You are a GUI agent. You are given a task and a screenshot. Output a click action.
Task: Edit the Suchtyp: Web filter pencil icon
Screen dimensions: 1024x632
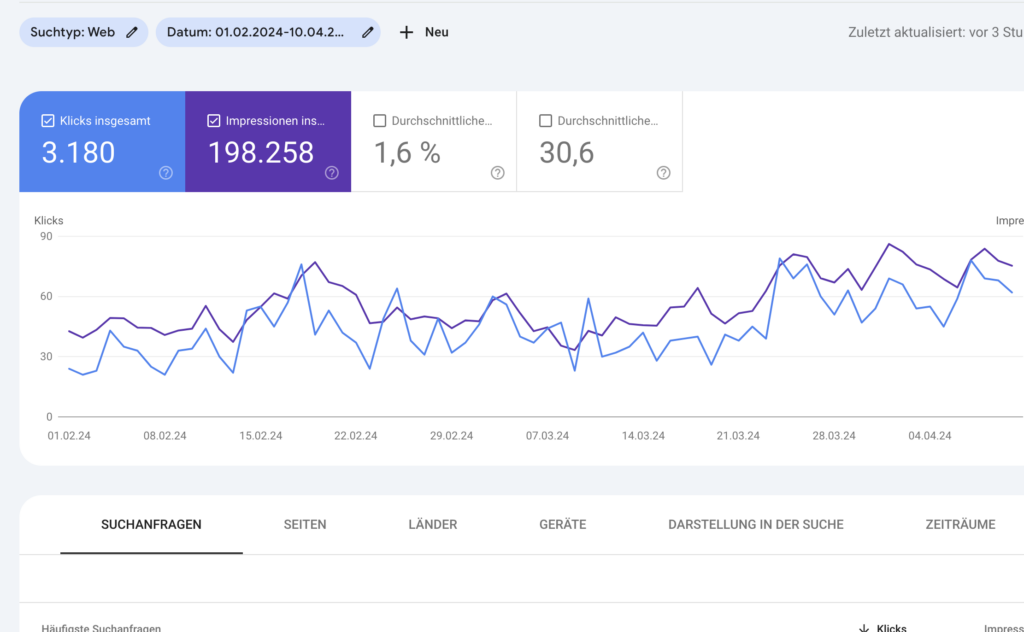coord(132,32)
